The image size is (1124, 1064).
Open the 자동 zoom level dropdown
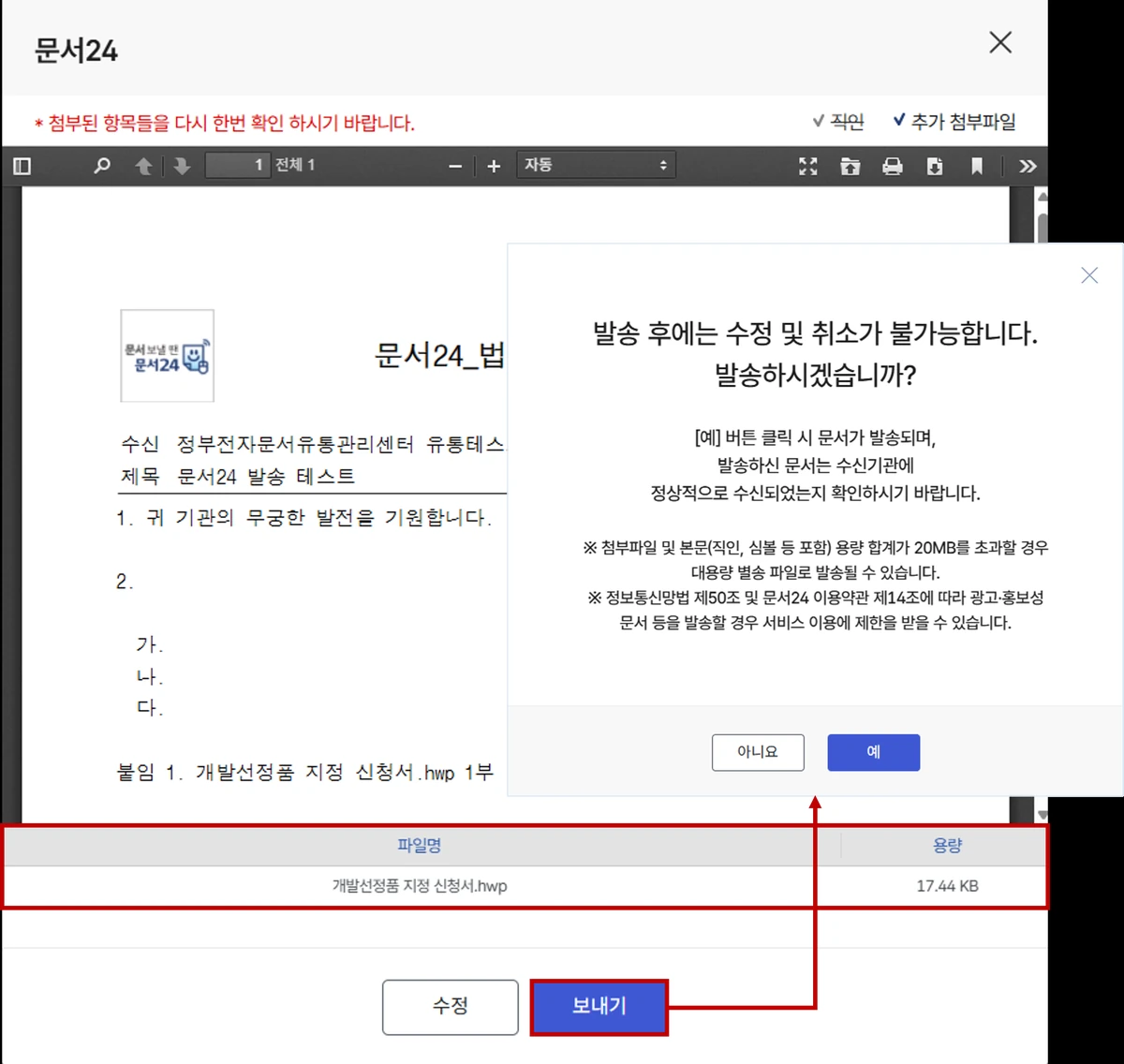596,166
